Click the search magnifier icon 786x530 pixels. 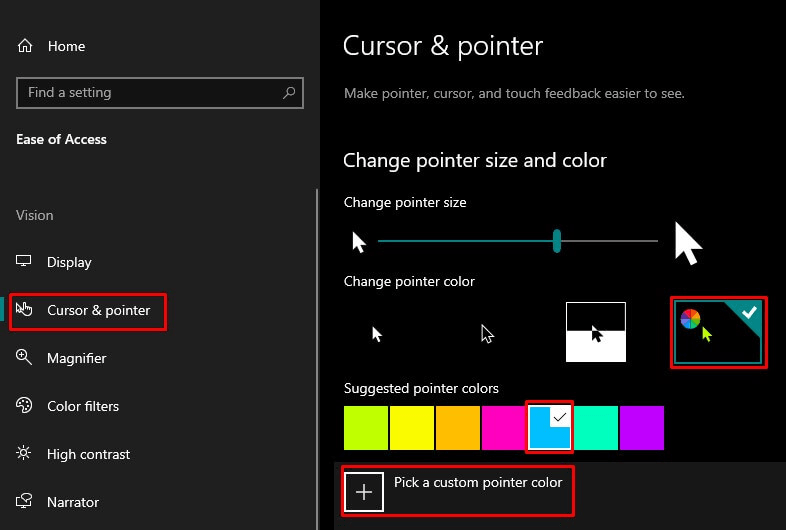pyautogui.click(x=289, y=93)
